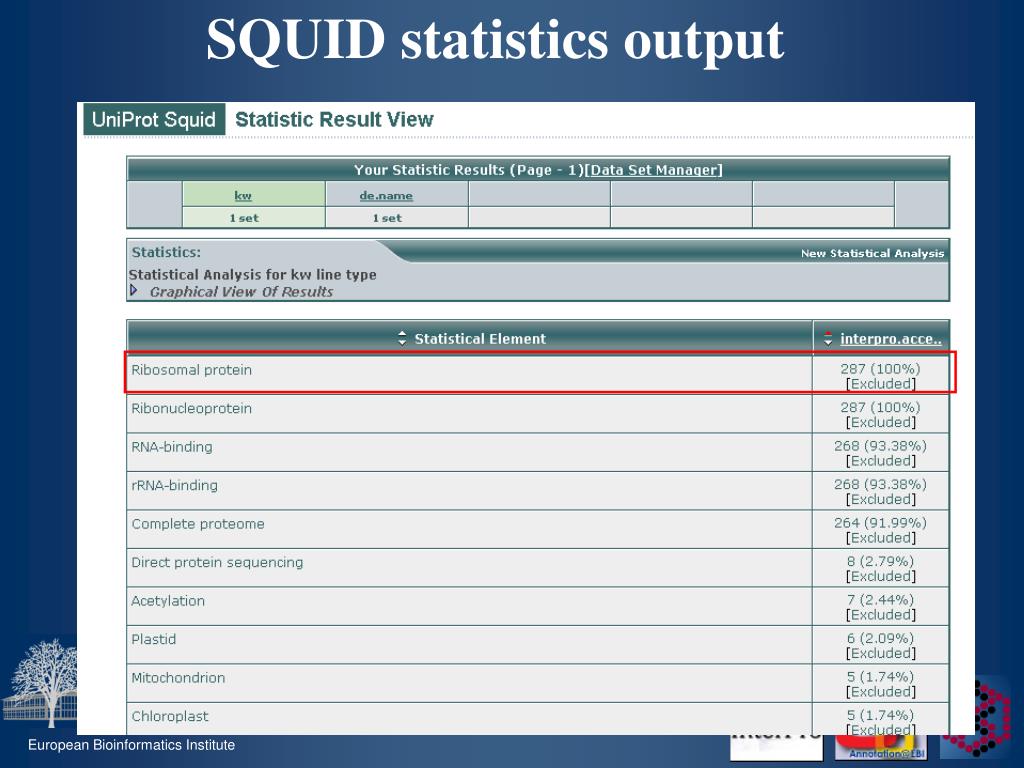The image size is (1024, 768).
Task: Click the 287 (100%) Ribosomal protein count
Action: pos(880,369)
